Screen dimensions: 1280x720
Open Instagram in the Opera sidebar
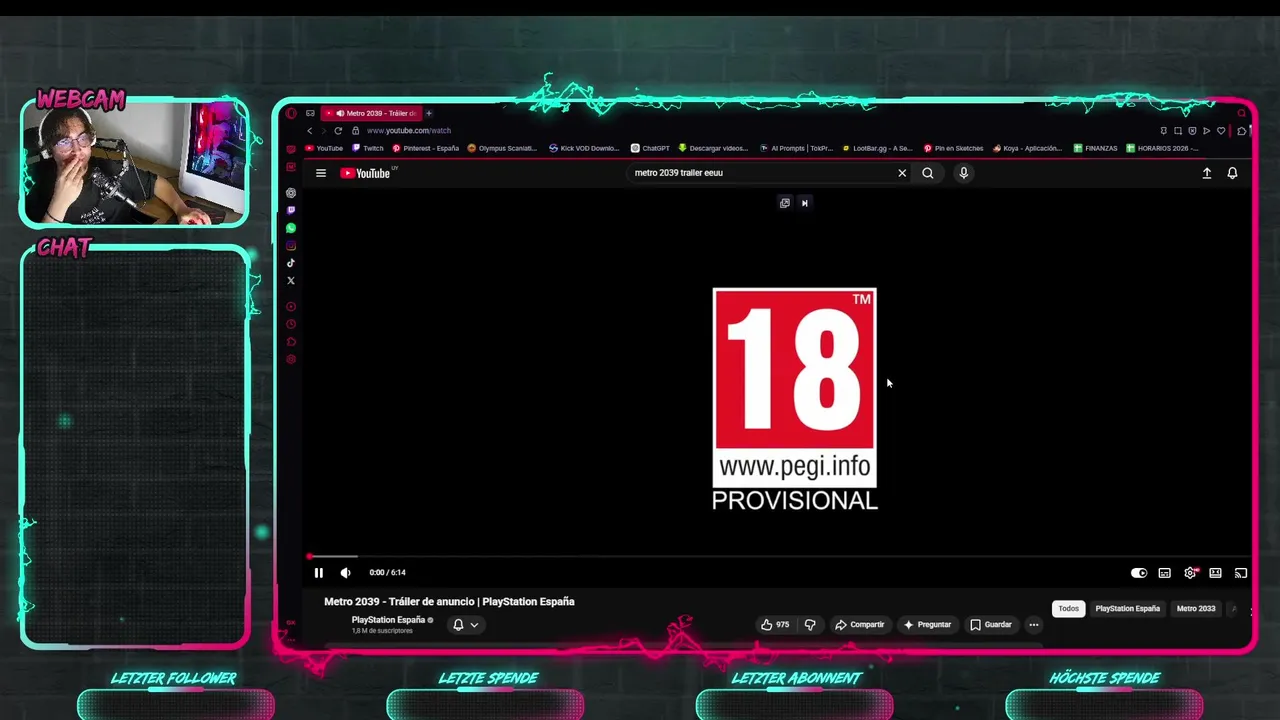pyautogui.click(x=291, y=246)
